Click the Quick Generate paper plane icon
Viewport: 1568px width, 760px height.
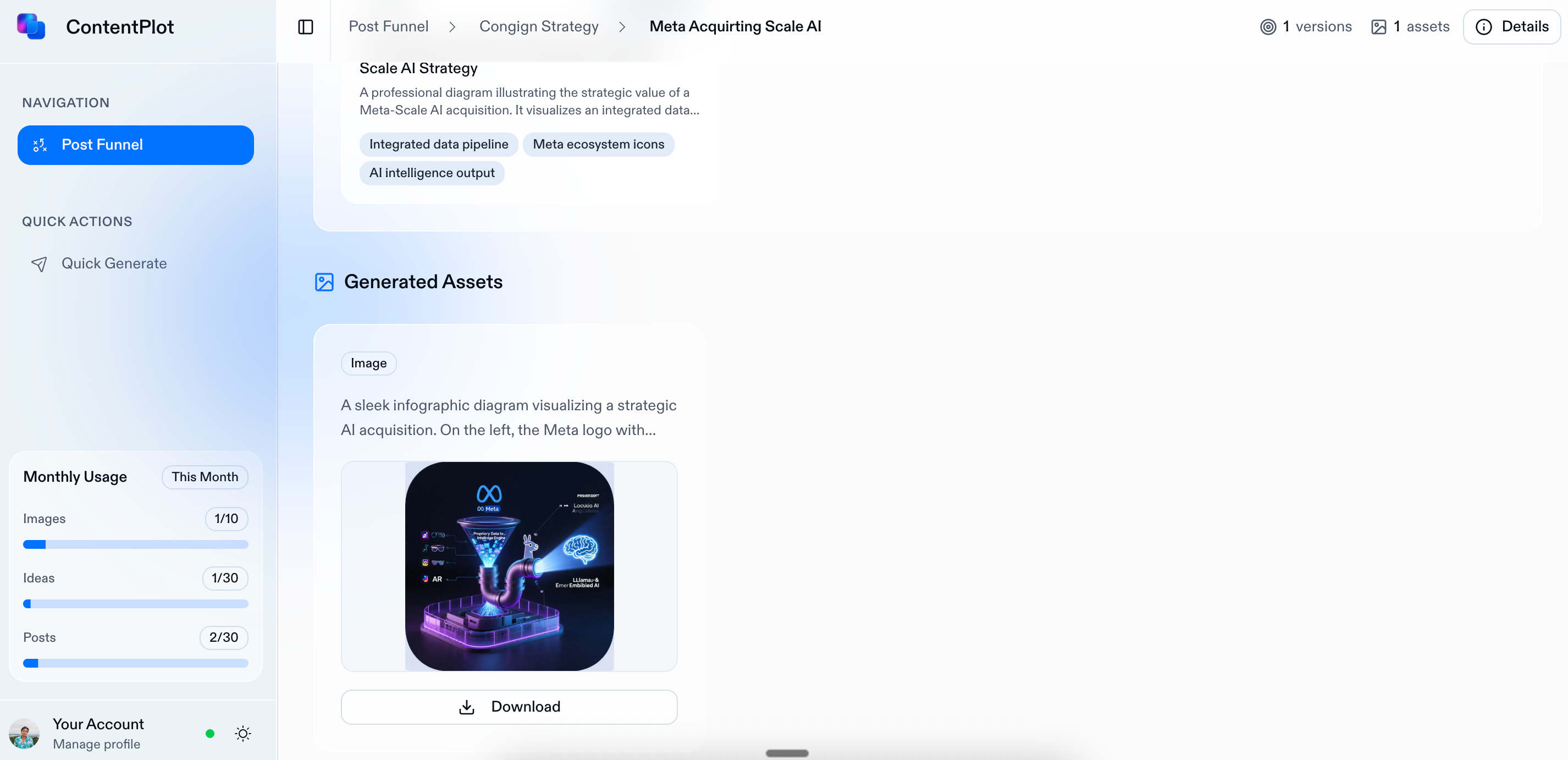39,263
